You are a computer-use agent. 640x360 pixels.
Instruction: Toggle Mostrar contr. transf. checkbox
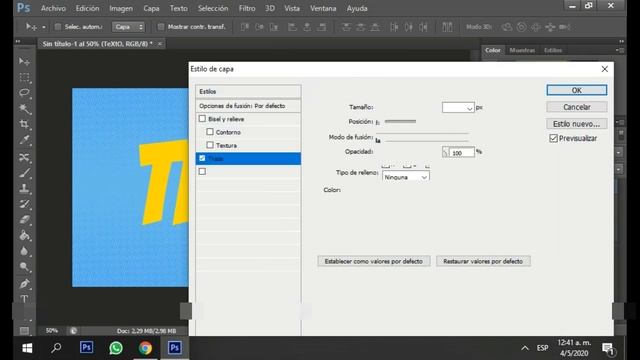click(x=161, y=27)
